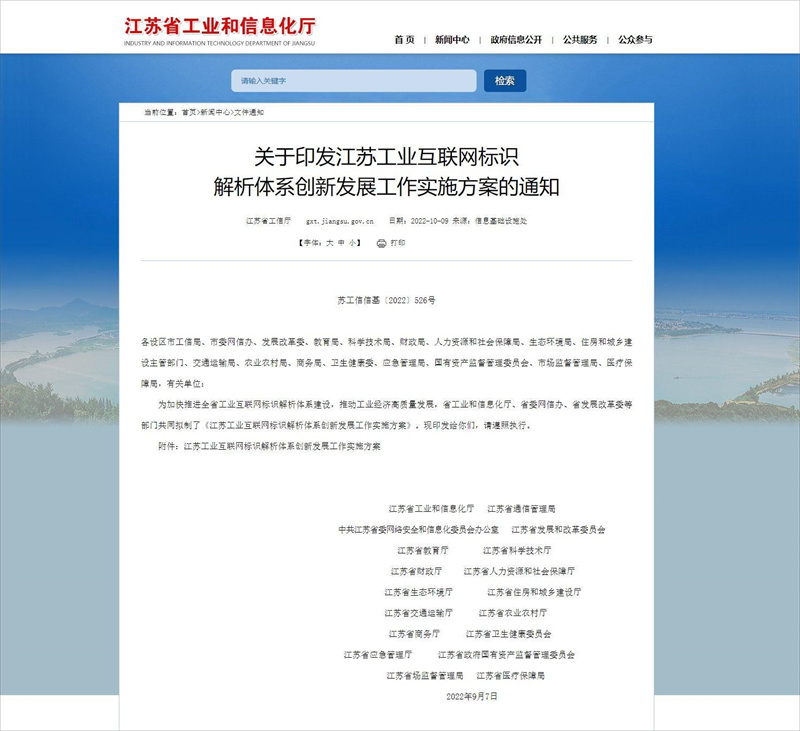Set font size to 大 (large)
This screenshot has height=731, width=800.
tap(329, 243)
